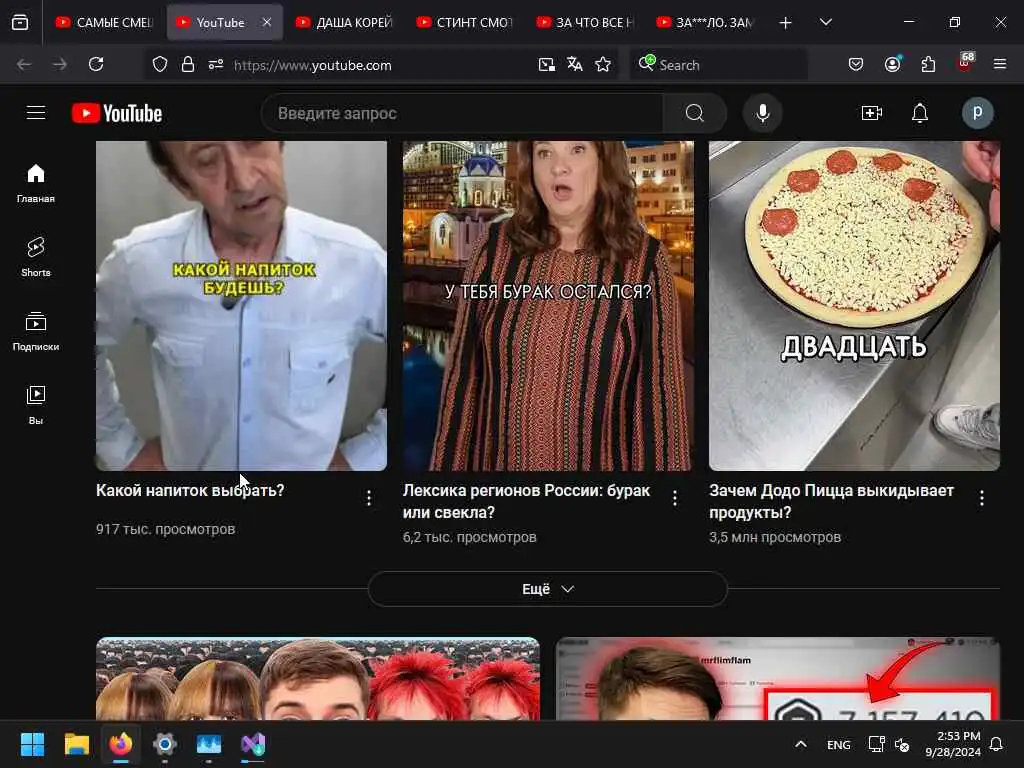Open File Explorer from the taskbar
This screenshot has height=768, width=1024.
point(76,744)
